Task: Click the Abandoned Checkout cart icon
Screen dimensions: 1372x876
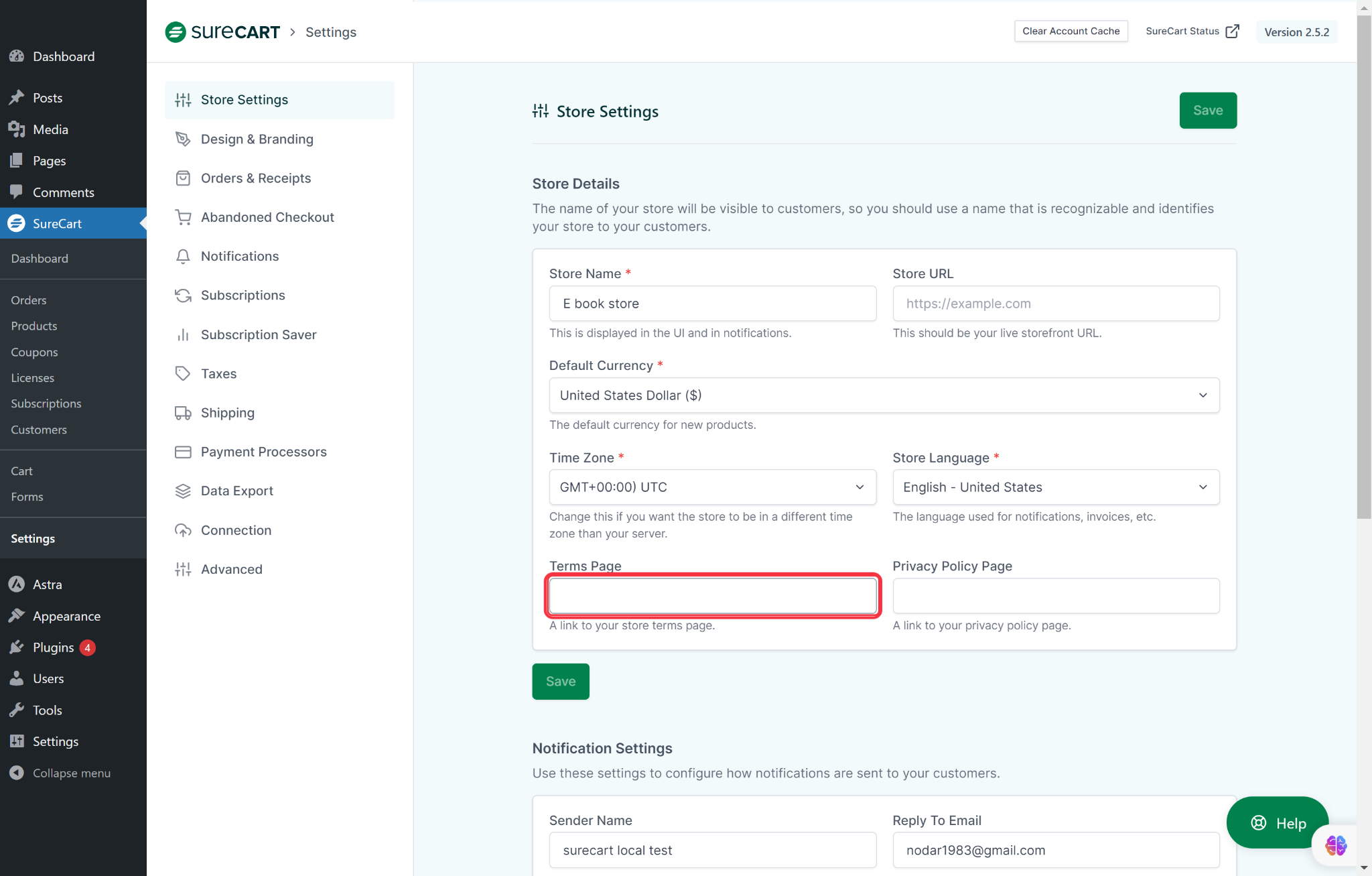Action: pos(183,217)
